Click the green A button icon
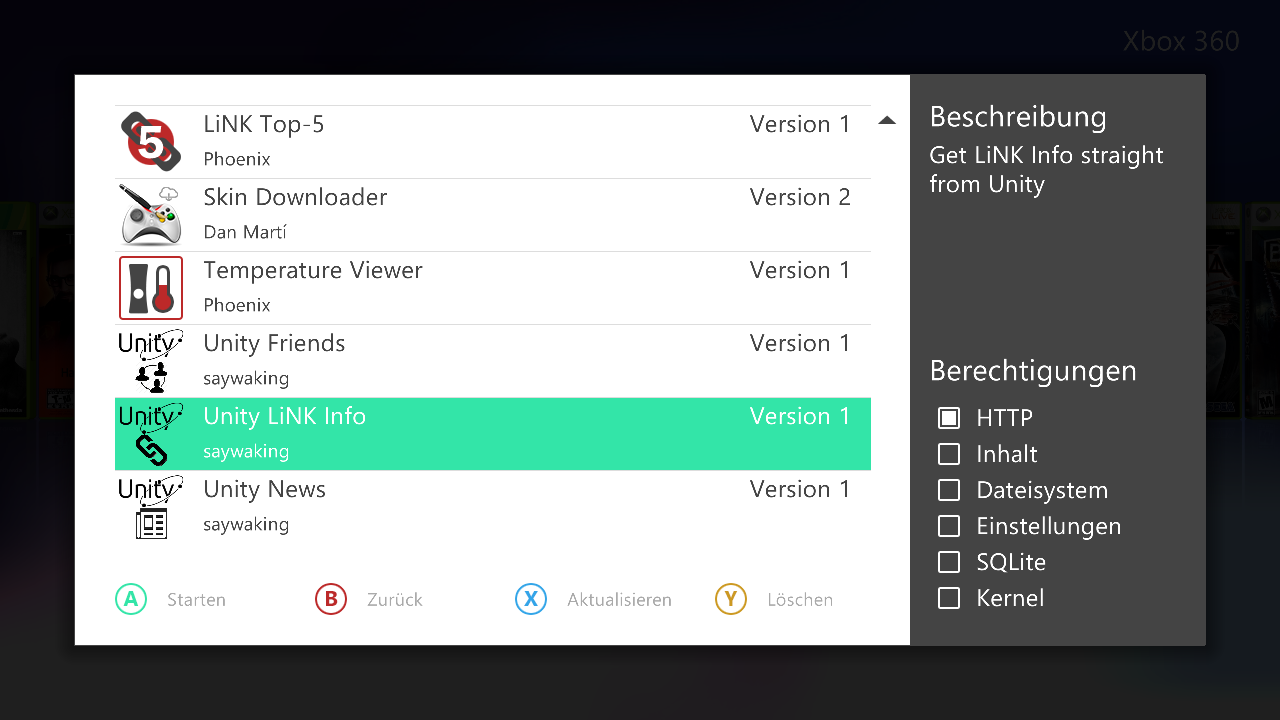Screen dimensions: 1280x720 tap(131, 599)
